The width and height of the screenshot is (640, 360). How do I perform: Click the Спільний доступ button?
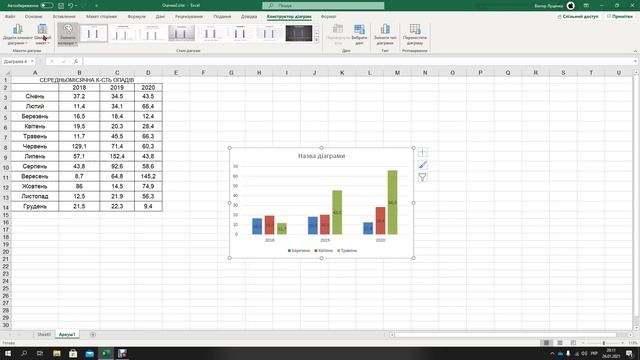578,16
